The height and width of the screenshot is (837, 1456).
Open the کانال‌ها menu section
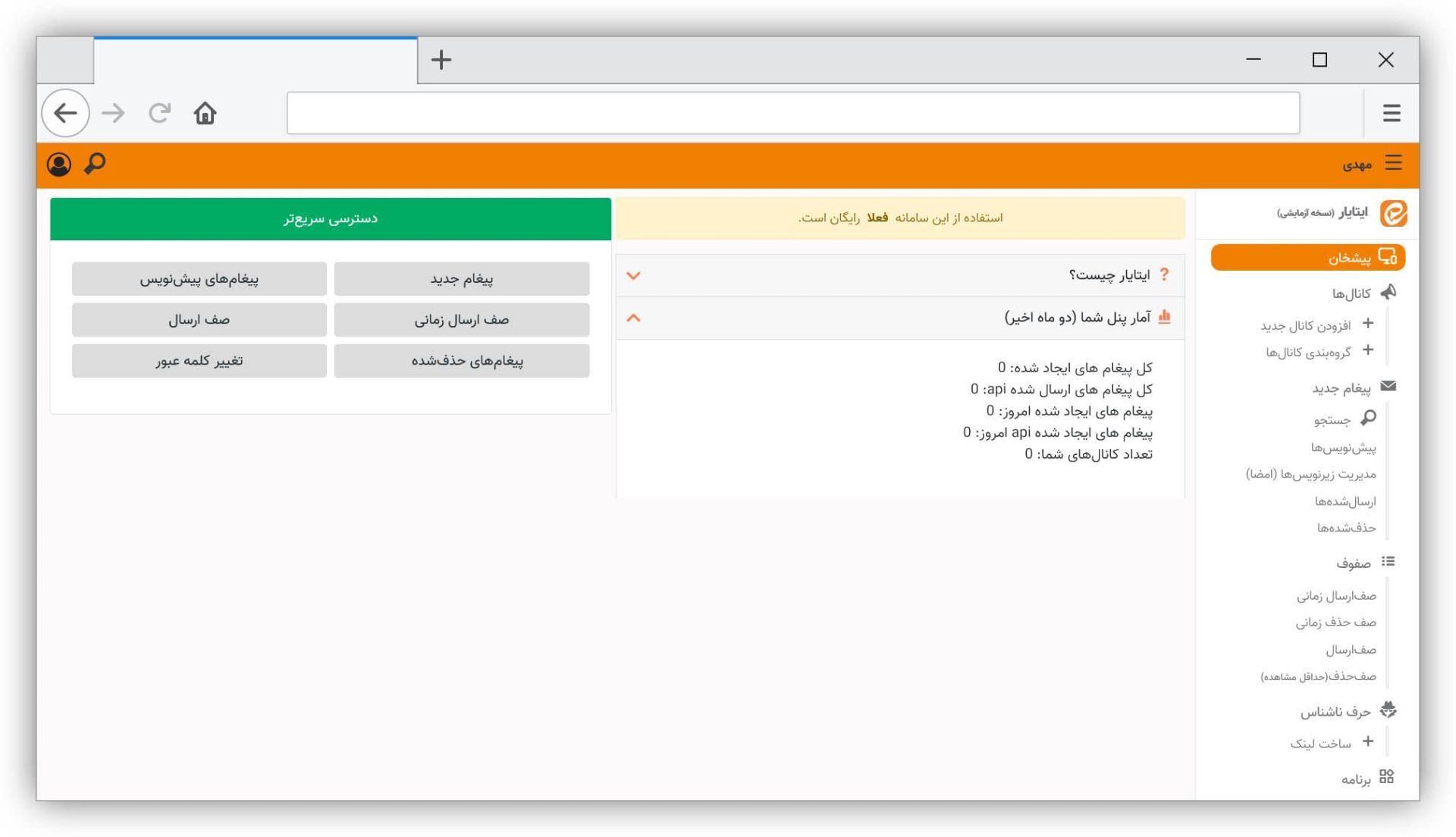pyautogui.click(x=1351, y=293)
